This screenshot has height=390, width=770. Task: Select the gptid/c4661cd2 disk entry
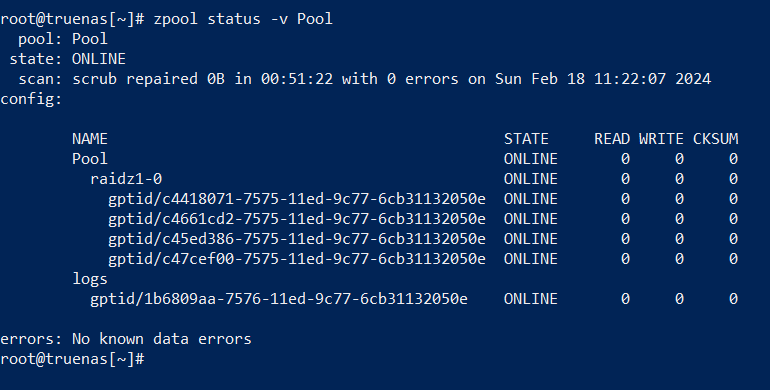tap(297, 219)
